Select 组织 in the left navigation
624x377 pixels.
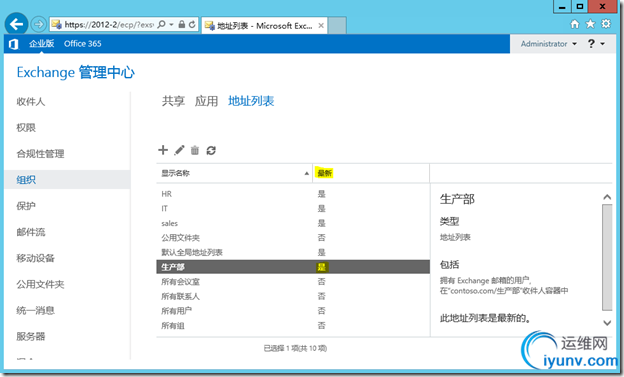click(67, 180)
